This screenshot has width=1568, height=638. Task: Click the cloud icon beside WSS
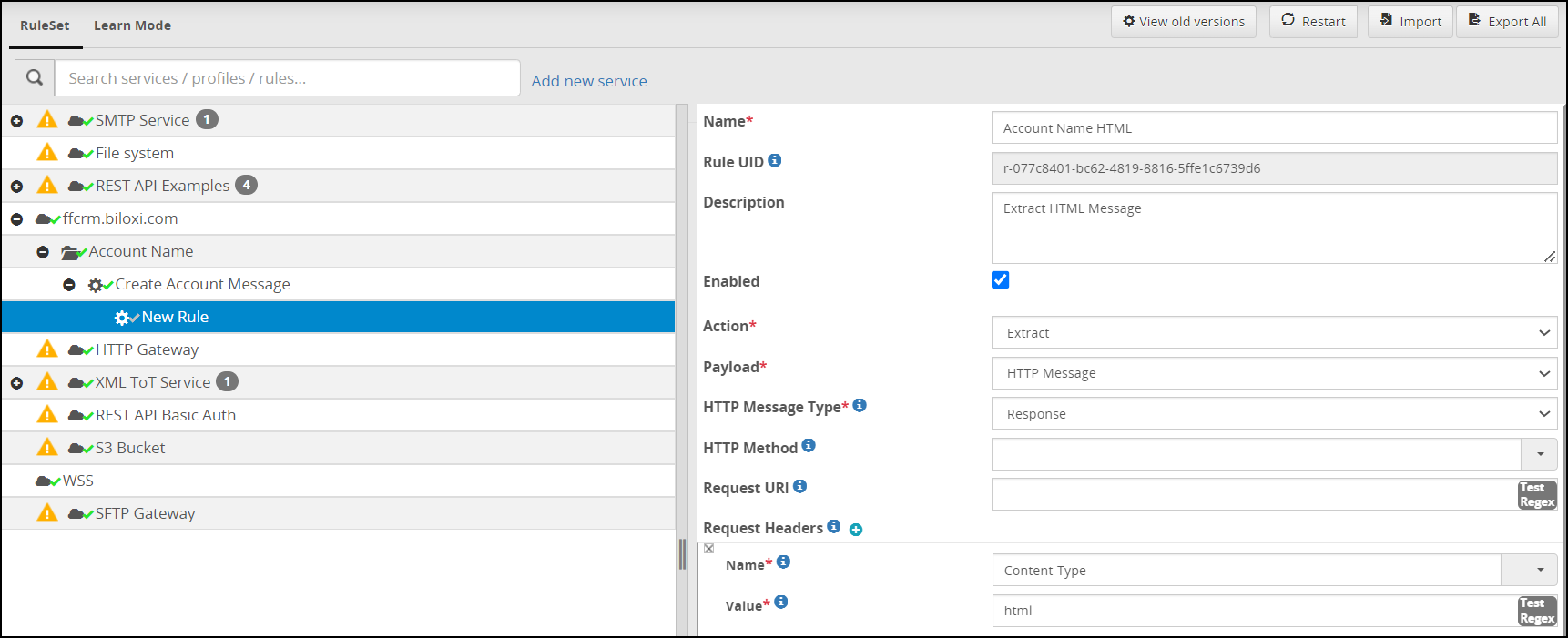46,481
